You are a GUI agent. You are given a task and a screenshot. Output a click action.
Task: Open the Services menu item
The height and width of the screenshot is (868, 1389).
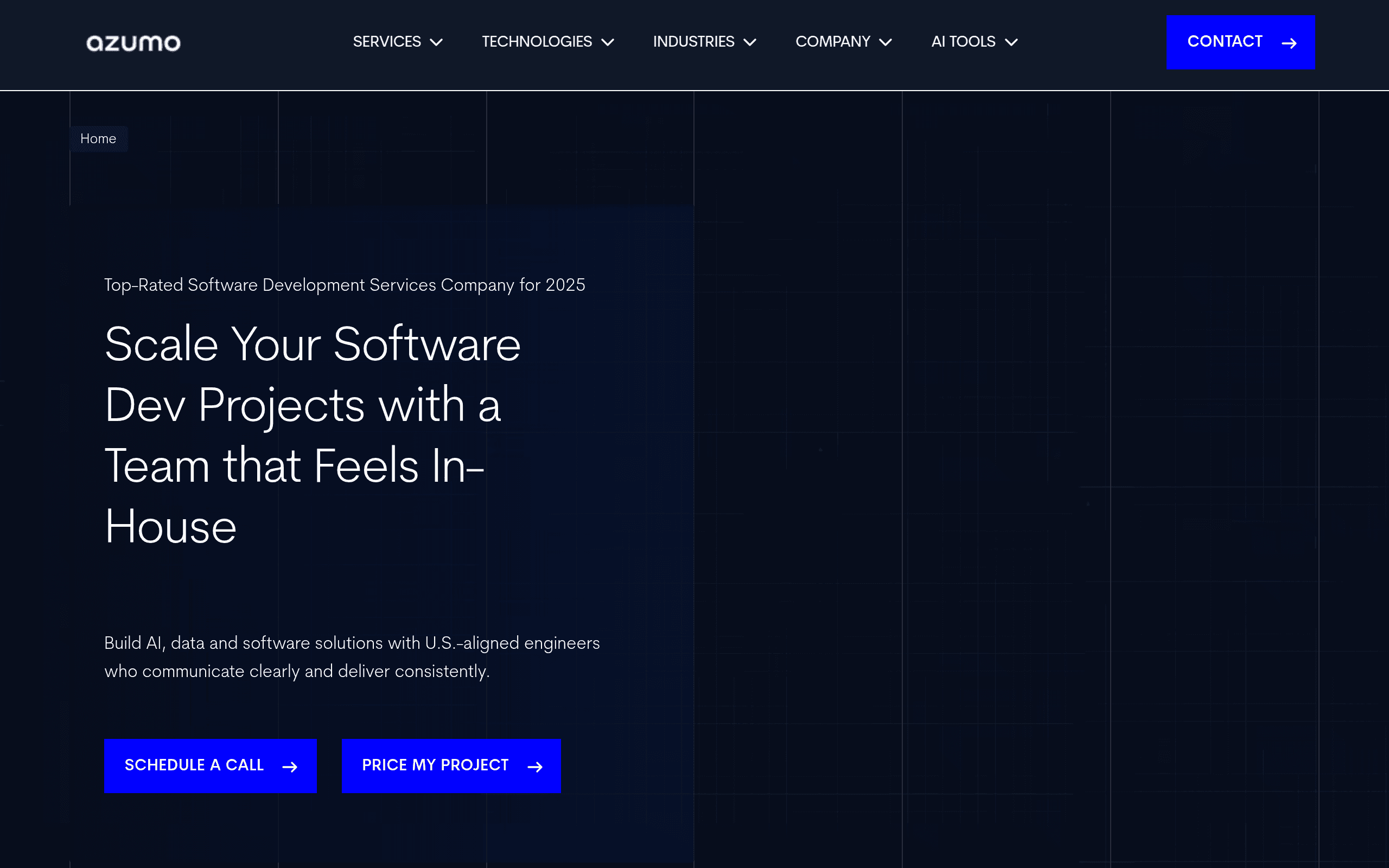click(x=387, y=41)
